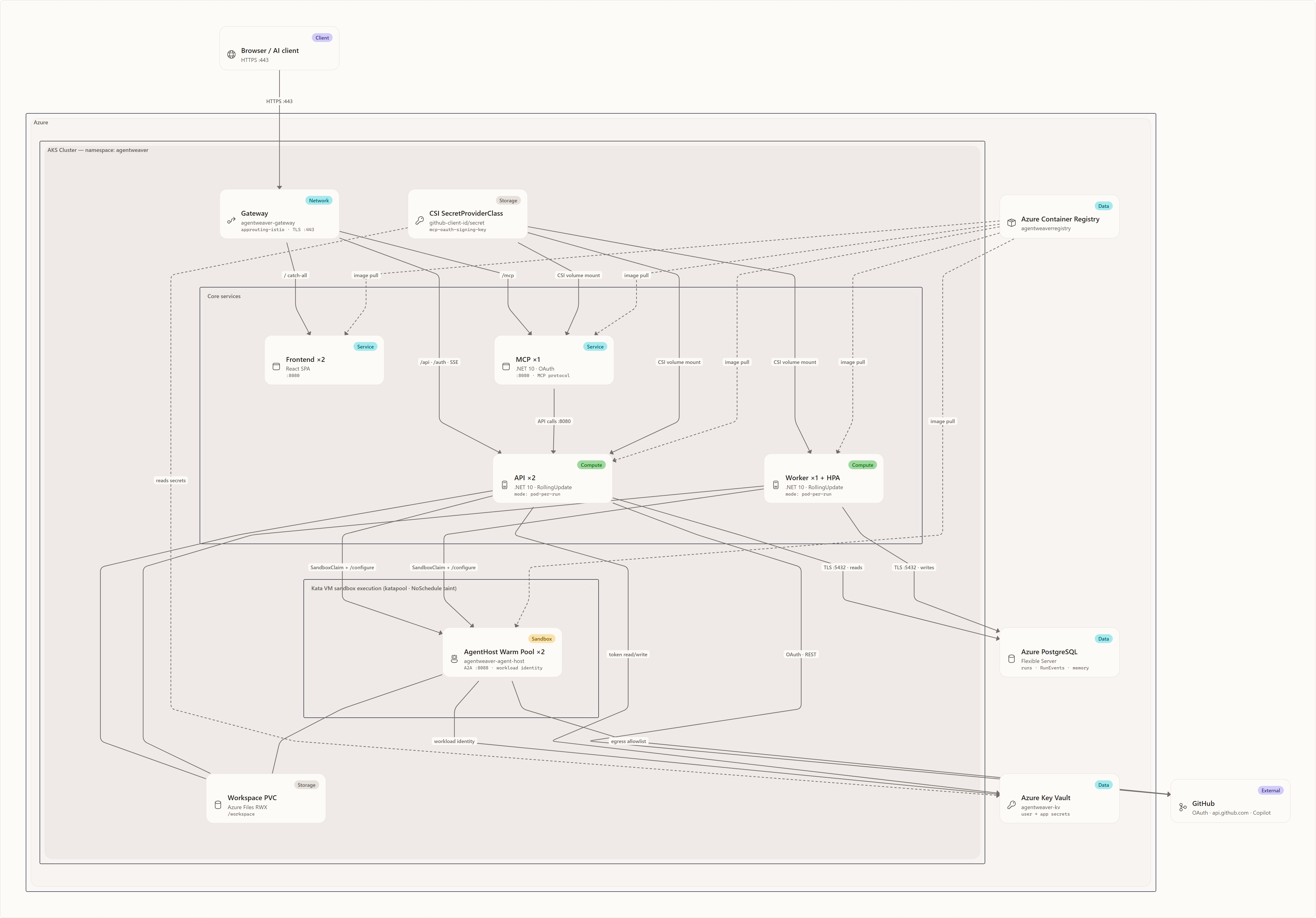Screen dimensions: 1316x918
Task: Click the Compute badge on Worker ×1 + HPA
Action: [863, 465]
